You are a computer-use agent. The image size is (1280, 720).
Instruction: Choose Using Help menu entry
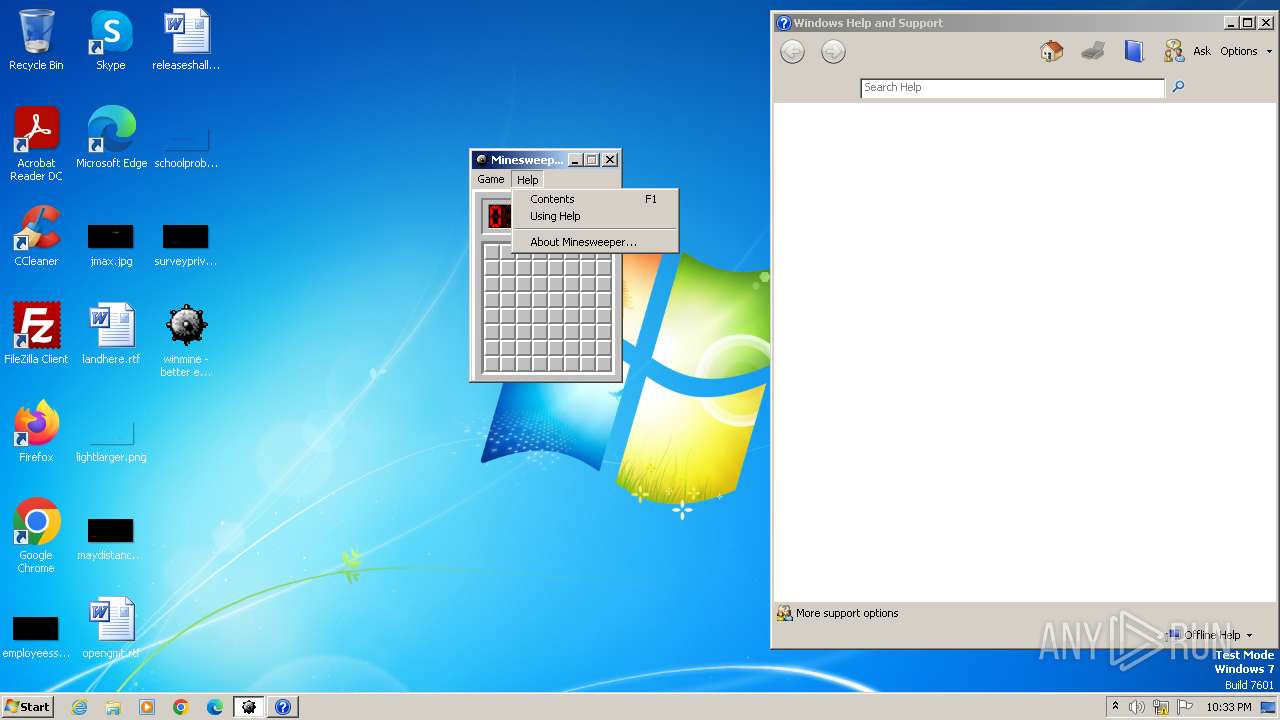(x=595, y=216)
